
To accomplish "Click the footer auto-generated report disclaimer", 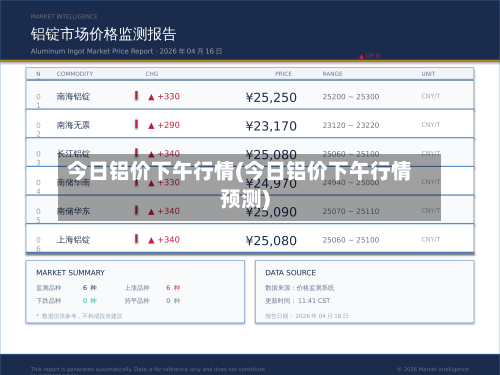I will 148,370.
